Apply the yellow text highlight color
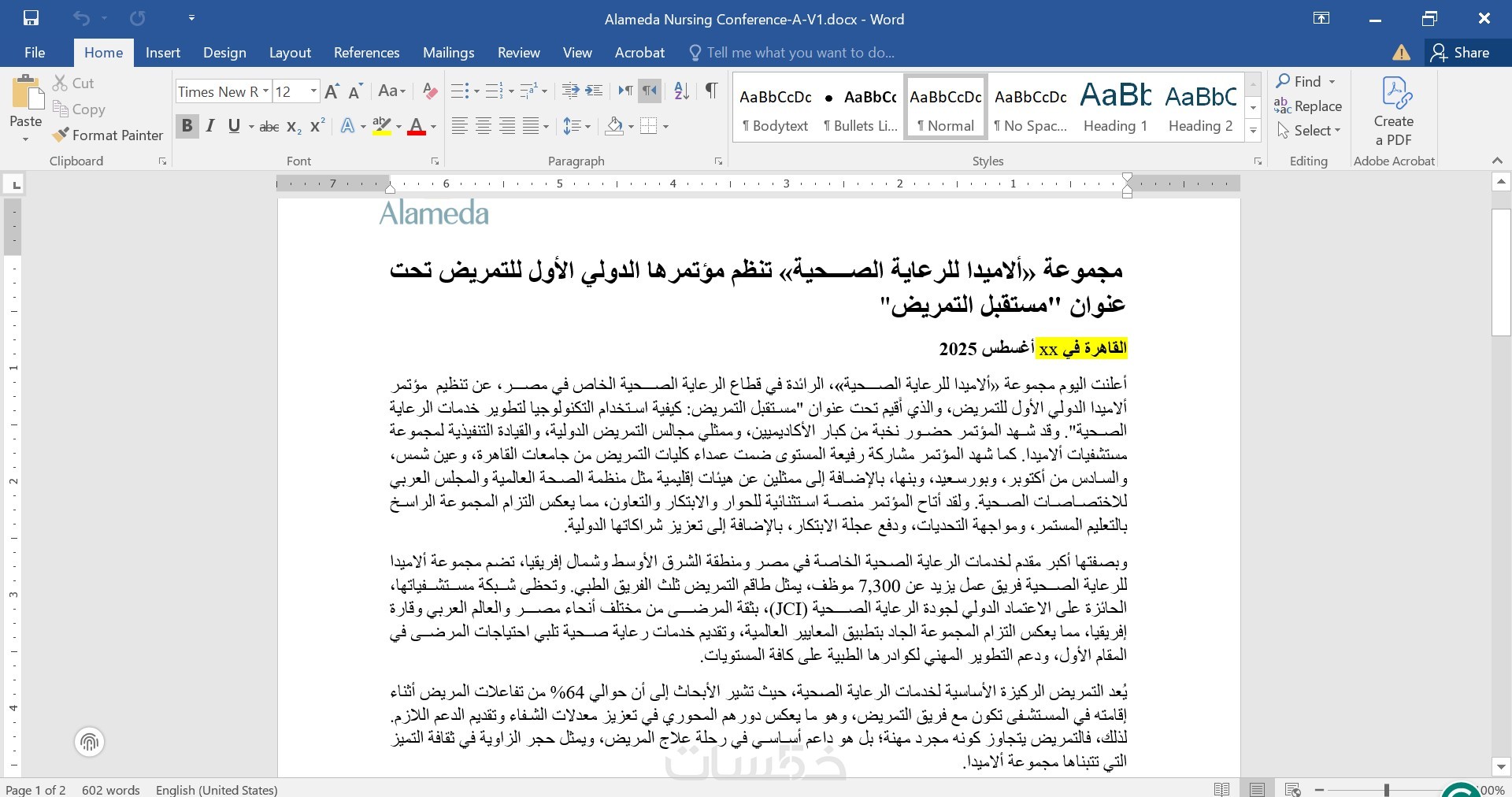Viewport: 1512px width, 797px height. point(382,126)
